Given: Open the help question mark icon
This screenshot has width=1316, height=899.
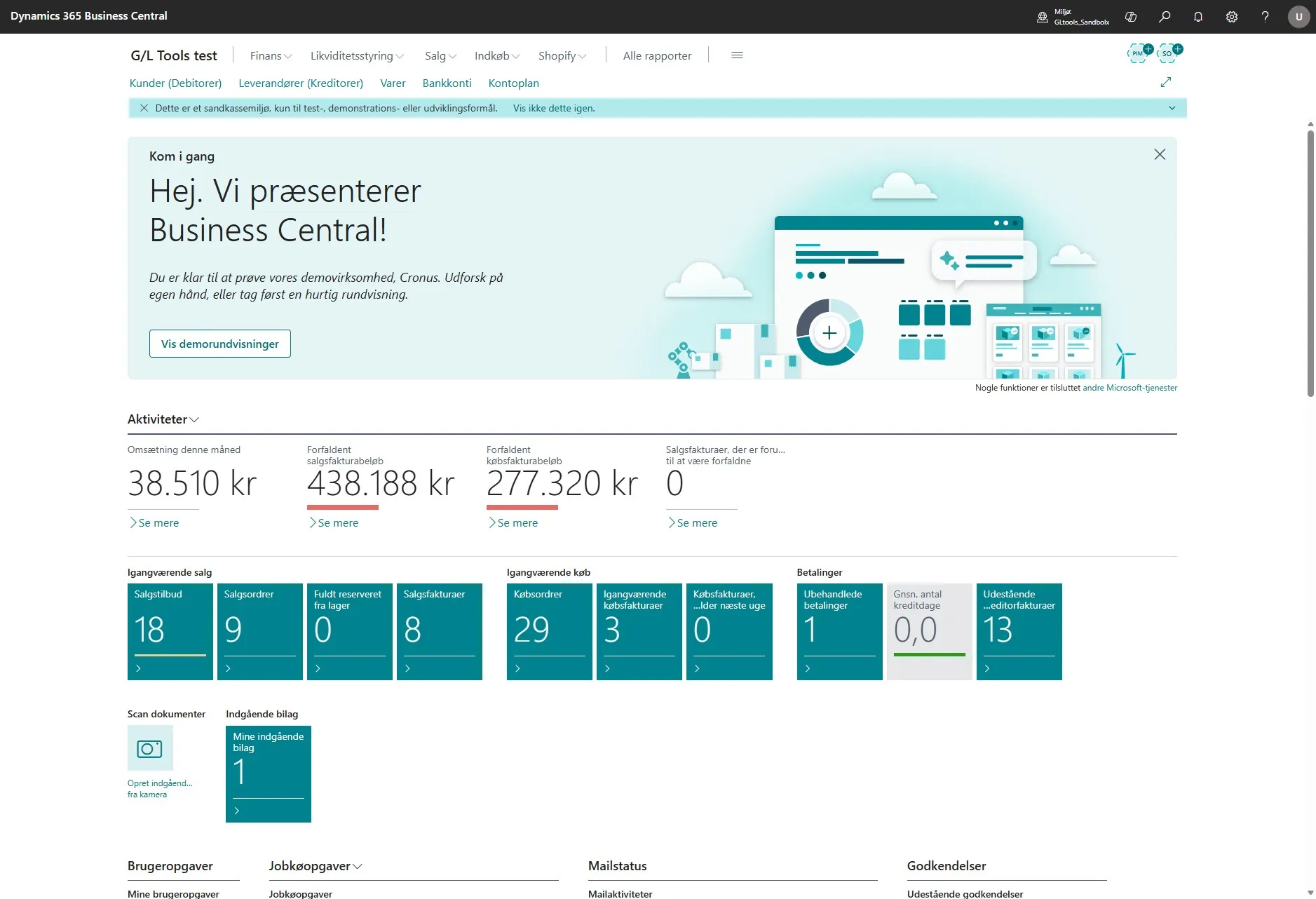Looking at the screenshot, I should pyautogui.click(x=1266, y=17).
